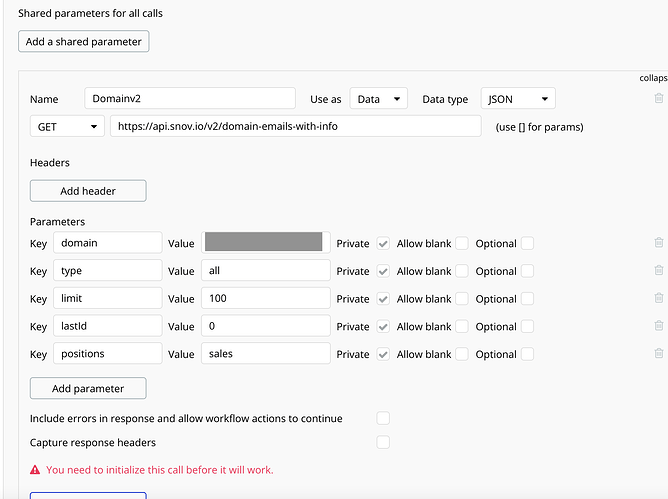Screen dimensions: 668x499
Task: Uncheck Private for the domain parameter
Action: 383,243
